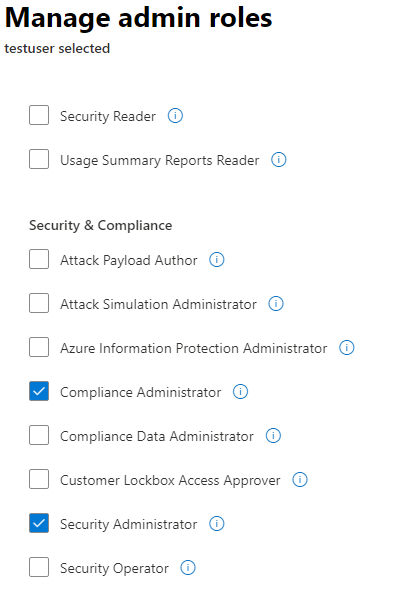View info for Attack Simulation Administrator
Image resolution: width=400 pixels, height=593 pixels.
click(x=276, y=303)
